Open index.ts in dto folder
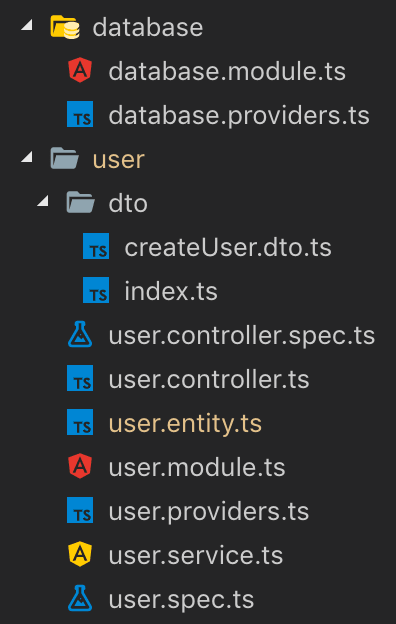Viewport: 396px width, 624px height. (x=171, y=291)
